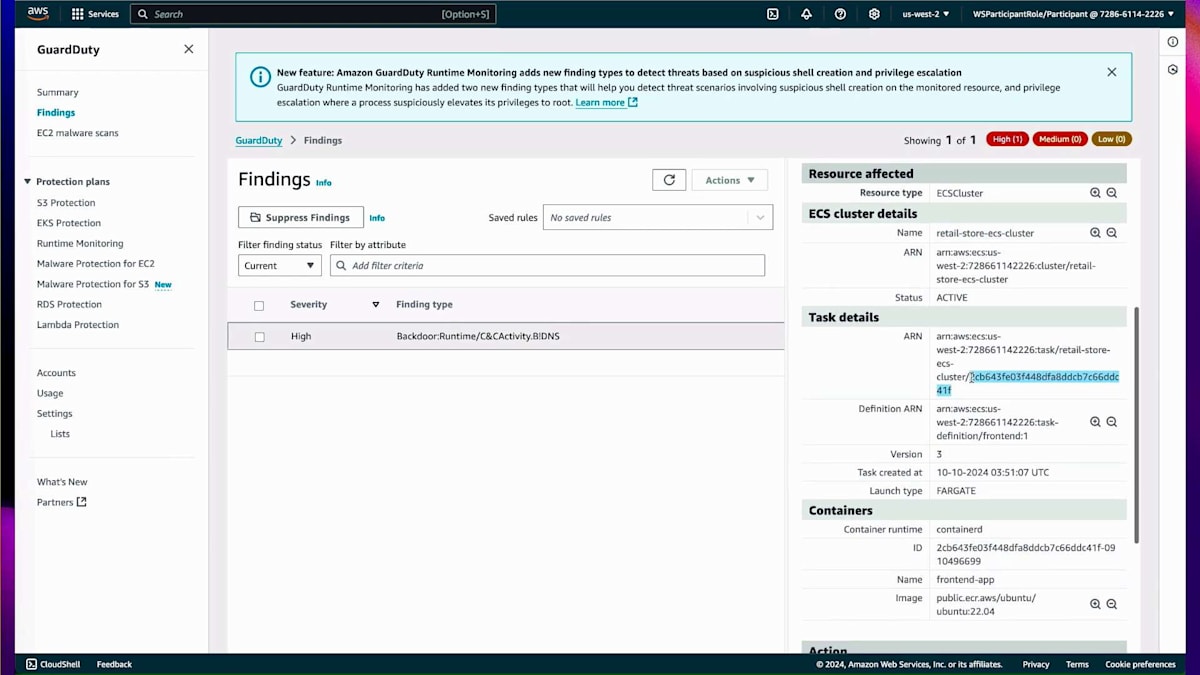Click the AWS console search field
Viewport: 1200px width, 675px height.
click(313, 14)
